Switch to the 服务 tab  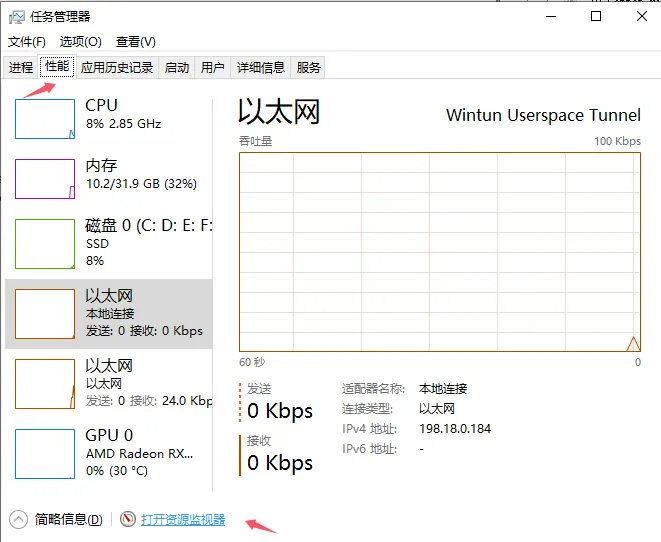pos(308,67)
